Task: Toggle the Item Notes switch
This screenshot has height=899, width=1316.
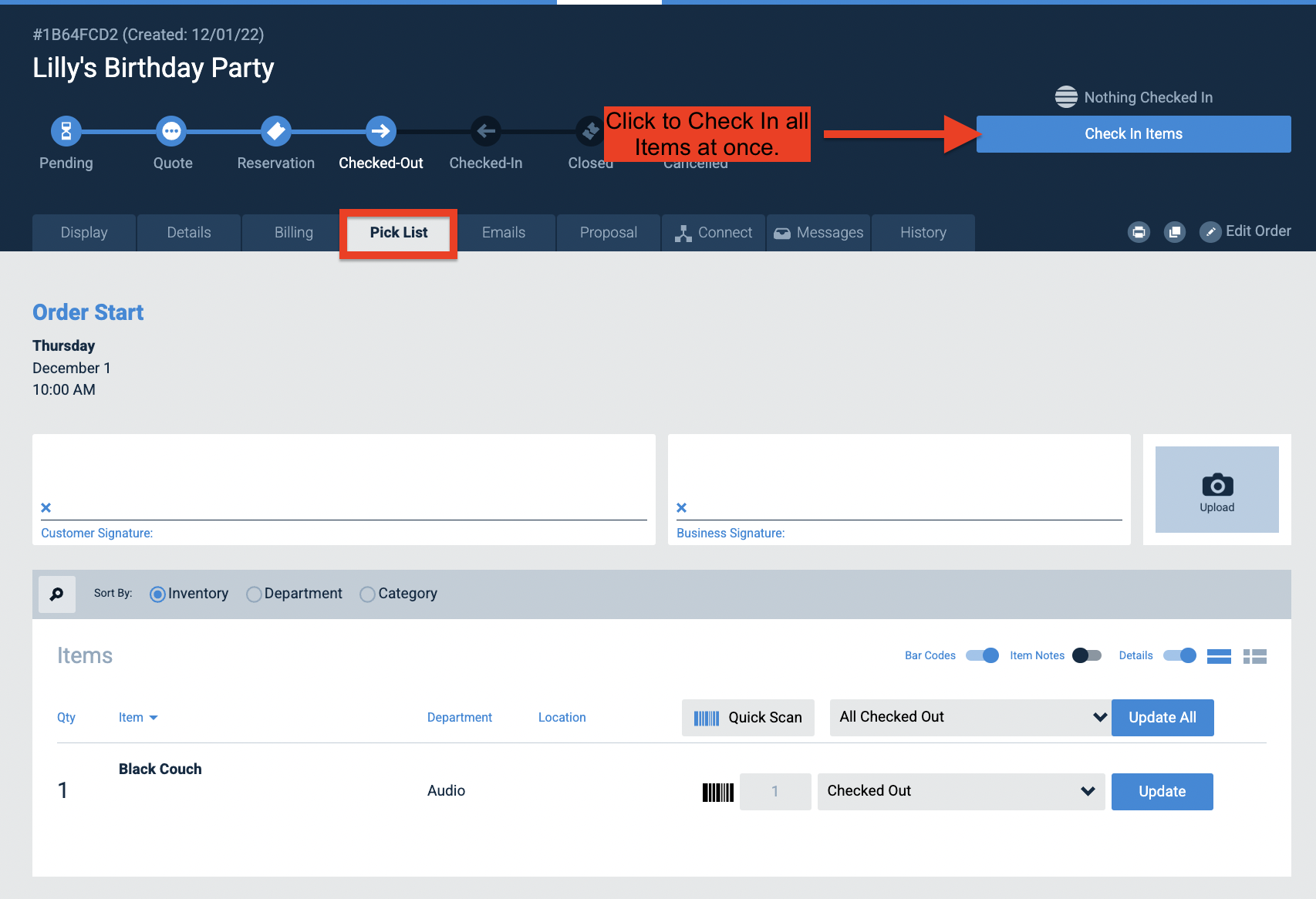Action: [x=1087, y=655]
